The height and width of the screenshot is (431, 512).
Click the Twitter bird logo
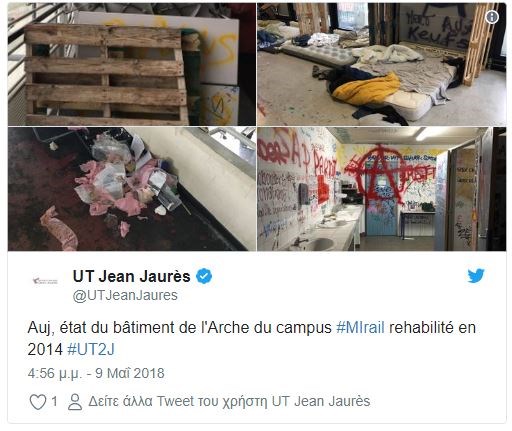click(476, 275)
